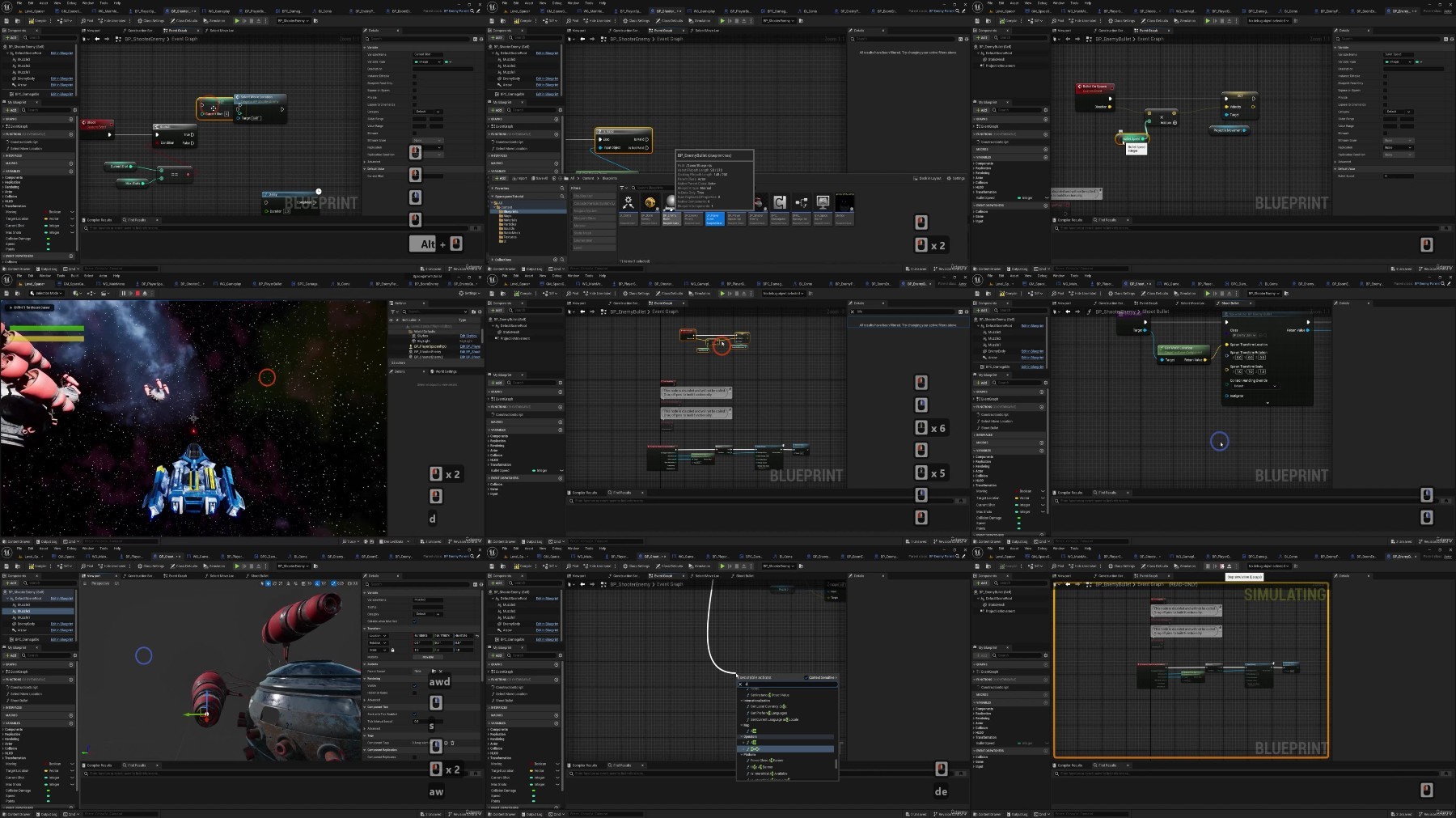Screen dimensions: 1456x818
Task: Click My Blueprint view options icon, top-left screenshot
Action: 75,110
